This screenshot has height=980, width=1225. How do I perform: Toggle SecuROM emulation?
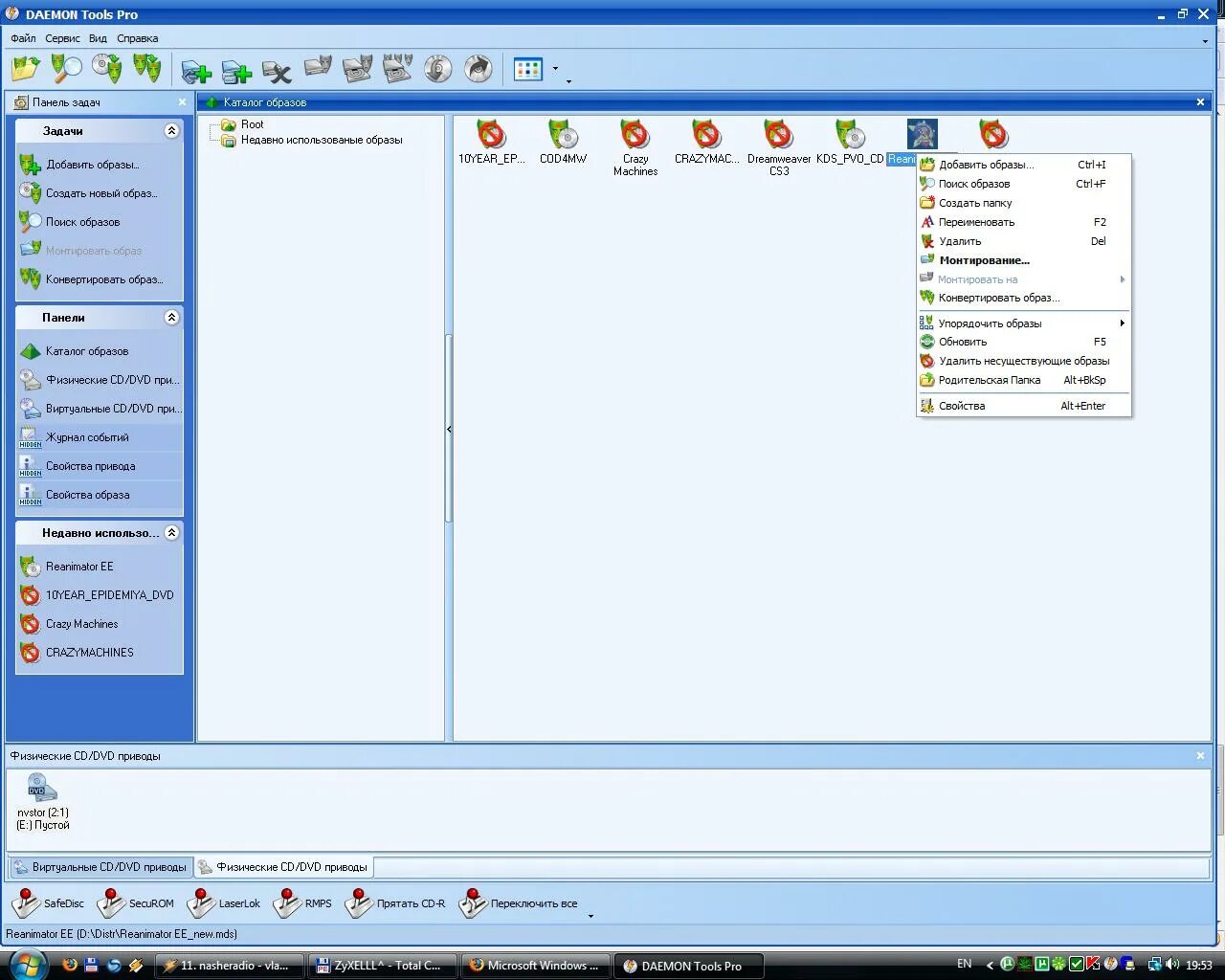(138, 903)
